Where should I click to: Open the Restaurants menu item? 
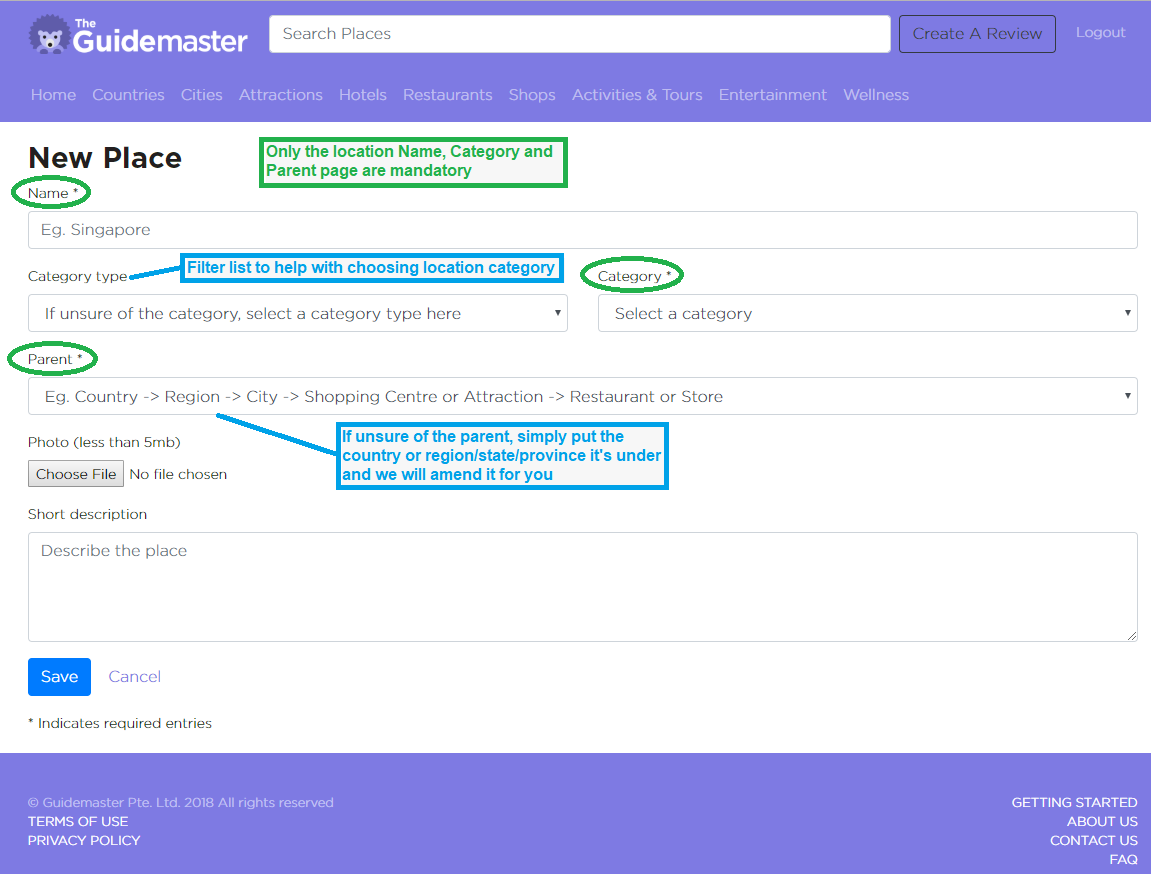[x=448, y=95]
